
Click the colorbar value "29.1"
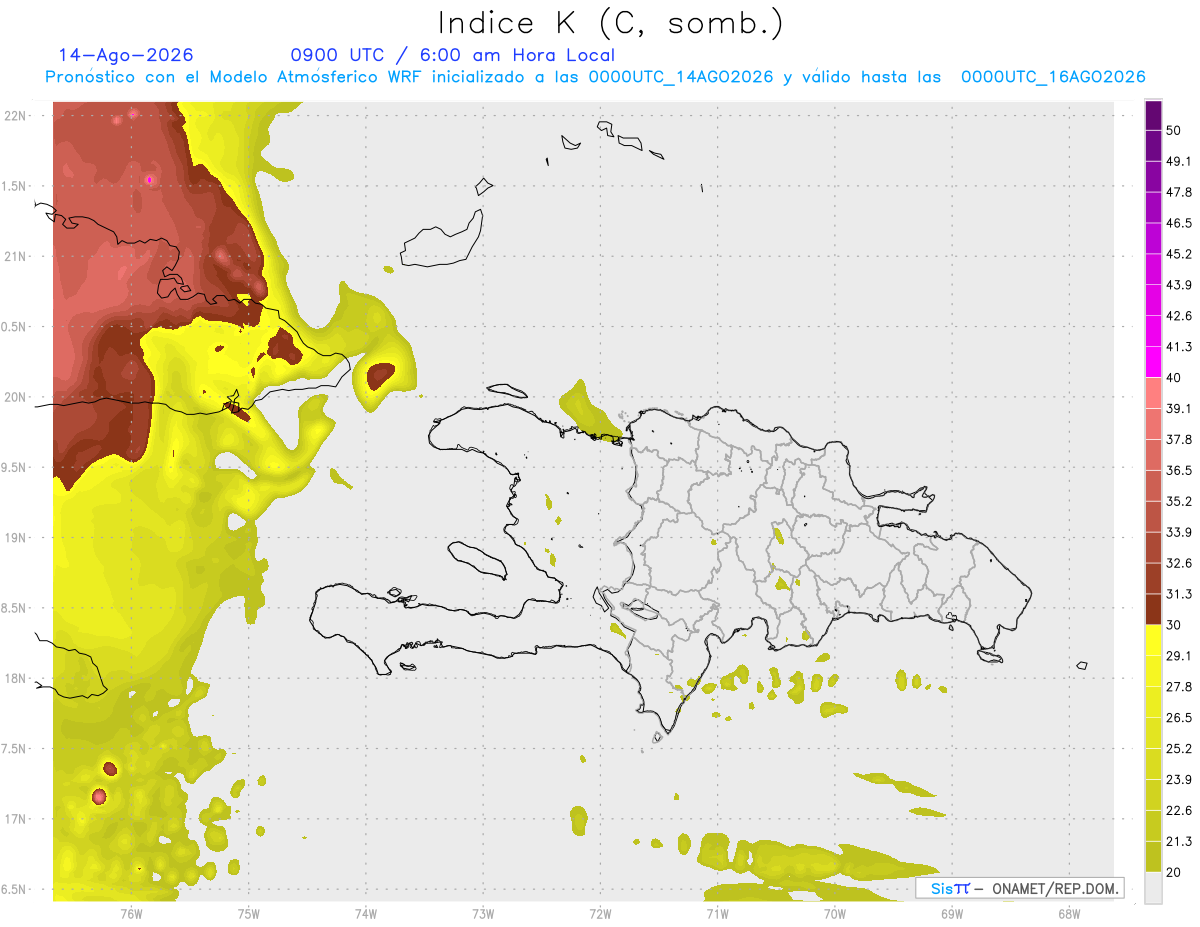[1179, 656]
